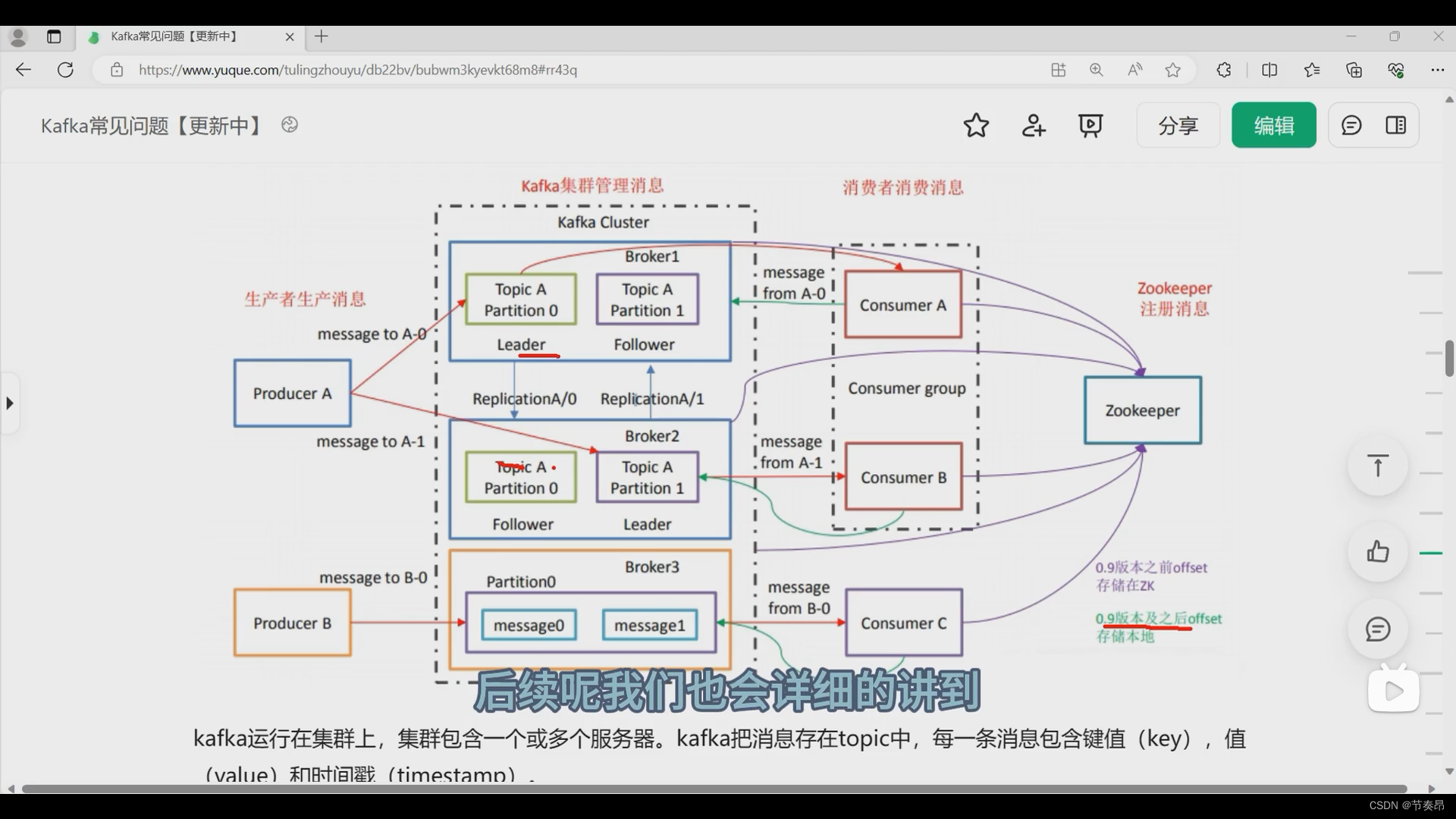
Task: Open the comments panel icon in header
Action: point(1351,125)
